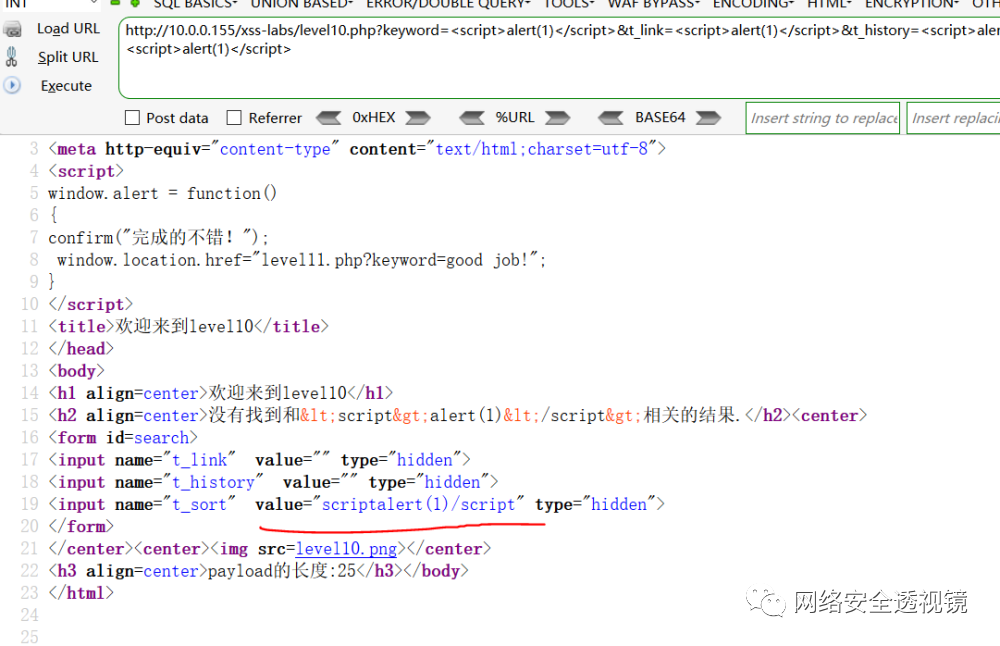Click the Split URL scissors icon
The height and width of the screenshot is (646, 1000).
click(11, 57)
